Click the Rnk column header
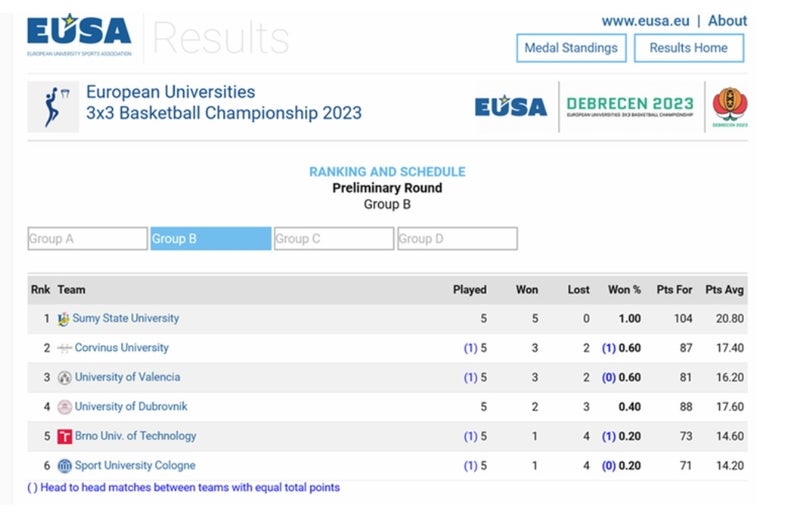800x515 pixels. pyautogui.click(x=40, y=290)
